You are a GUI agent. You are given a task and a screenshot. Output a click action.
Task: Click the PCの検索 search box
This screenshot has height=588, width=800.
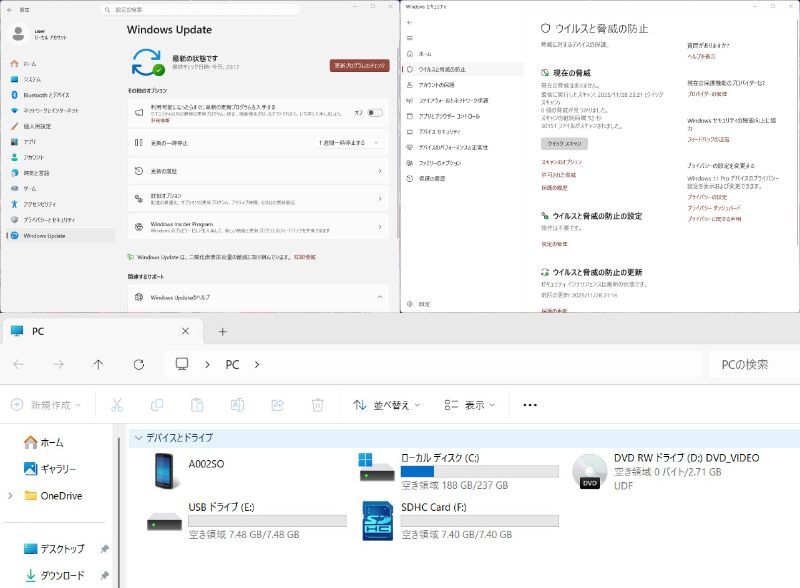(754, 364)
